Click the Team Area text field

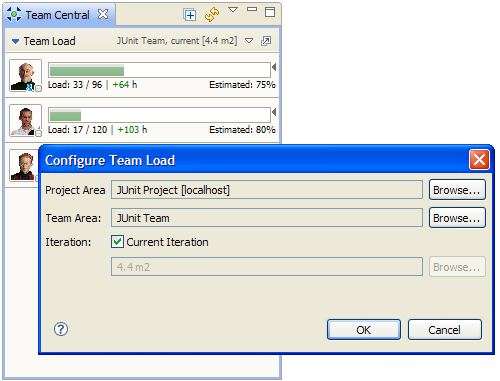click(x=267, y=218)
